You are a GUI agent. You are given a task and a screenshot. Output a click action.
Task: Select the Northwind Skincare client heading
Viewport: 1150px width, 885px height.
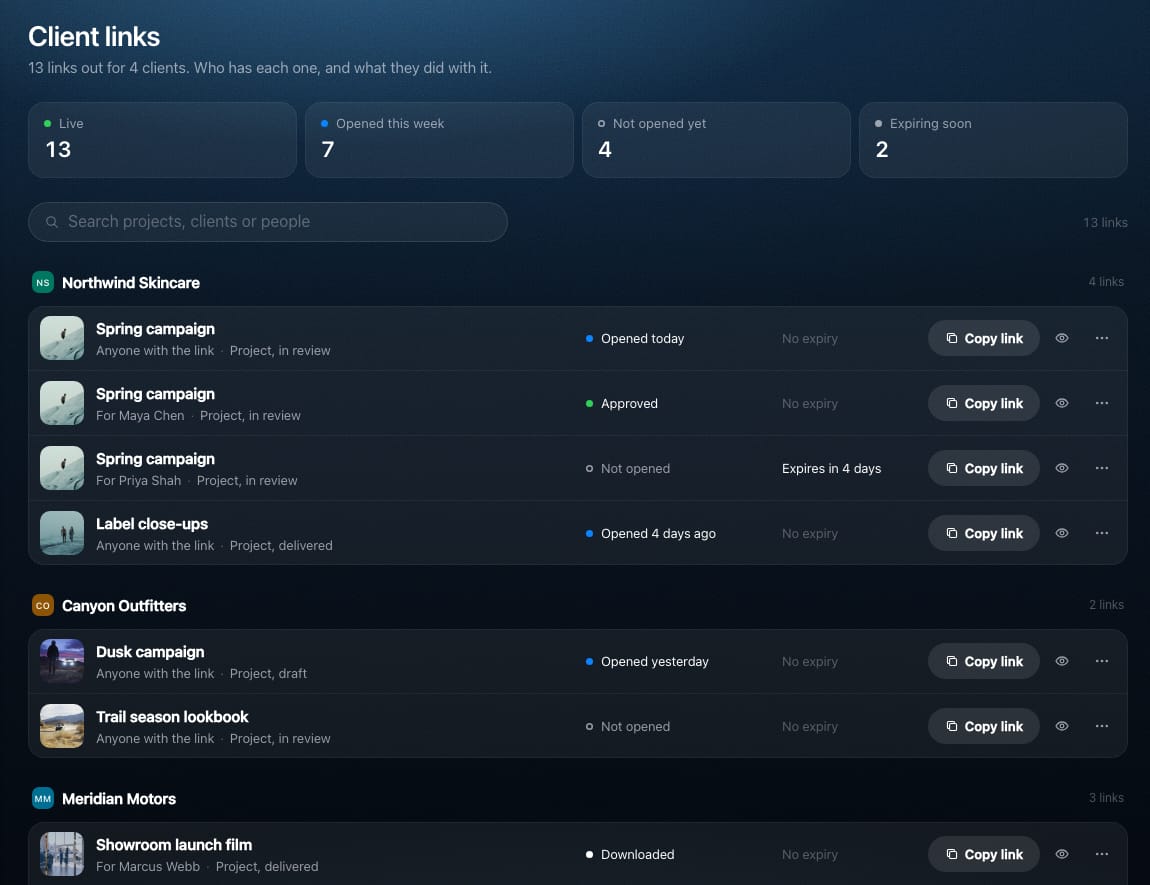coord(131,282)
